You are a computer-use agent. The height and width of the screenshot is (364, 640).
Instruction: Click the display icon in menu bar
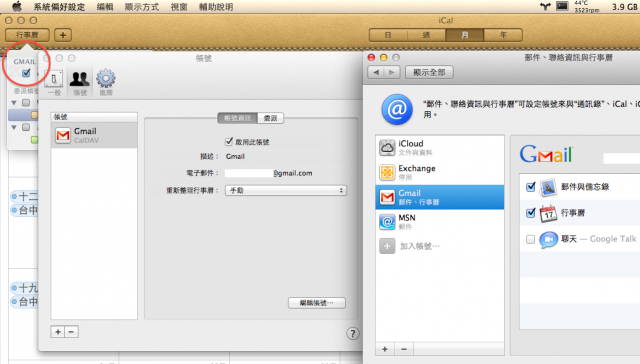pyautogui.click(x=562, y=6)
